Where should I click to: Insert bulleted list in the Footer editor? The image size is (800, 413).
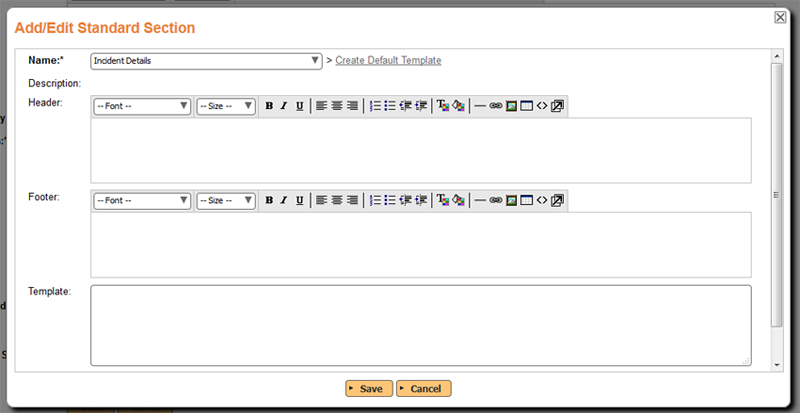pos(390,200)
